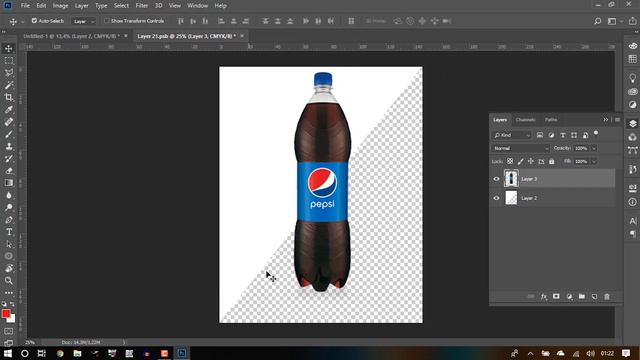Select the Move tool in the toolbar
This screenshot has height=360, width=640.
point(9,49)
